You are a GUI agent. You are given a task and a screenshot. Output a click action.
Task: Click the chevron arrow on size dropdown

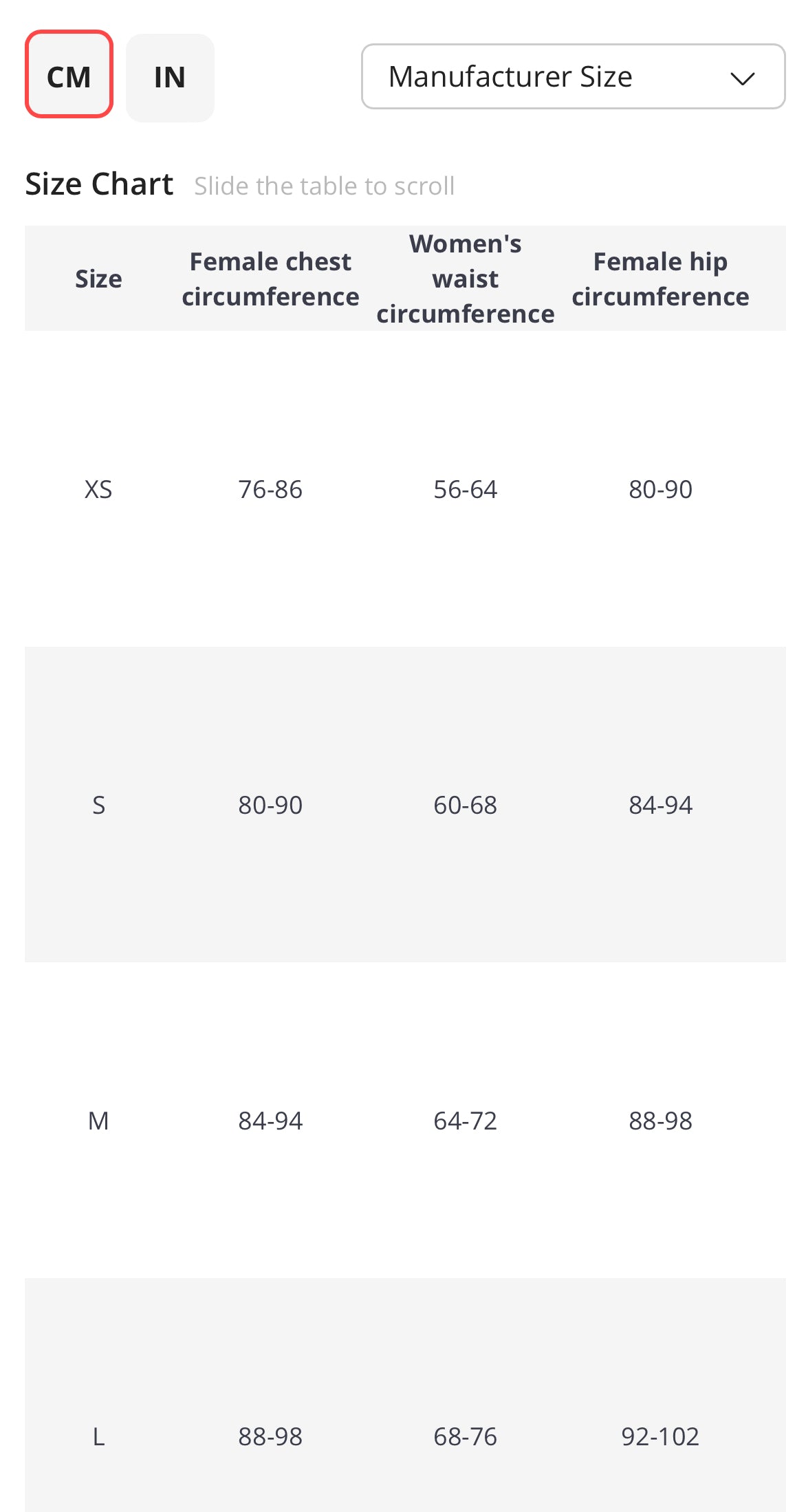click(742, 78)
